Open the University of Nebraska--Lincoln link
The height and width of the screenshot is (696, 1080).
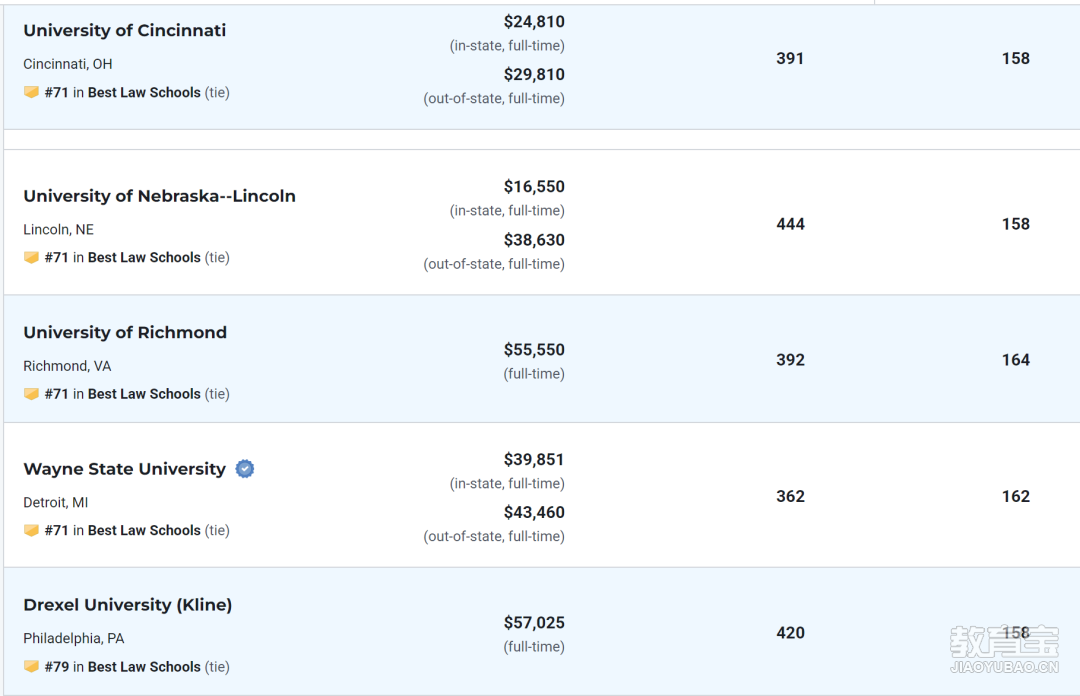tap(160, 196)
